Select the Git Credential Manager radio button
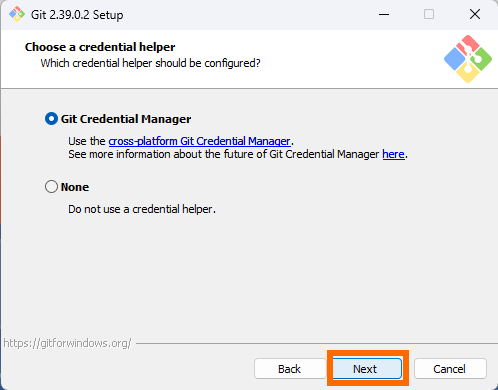Image resolution: width=498 pixels, height=390 pixels. click(x=51, y=119)
